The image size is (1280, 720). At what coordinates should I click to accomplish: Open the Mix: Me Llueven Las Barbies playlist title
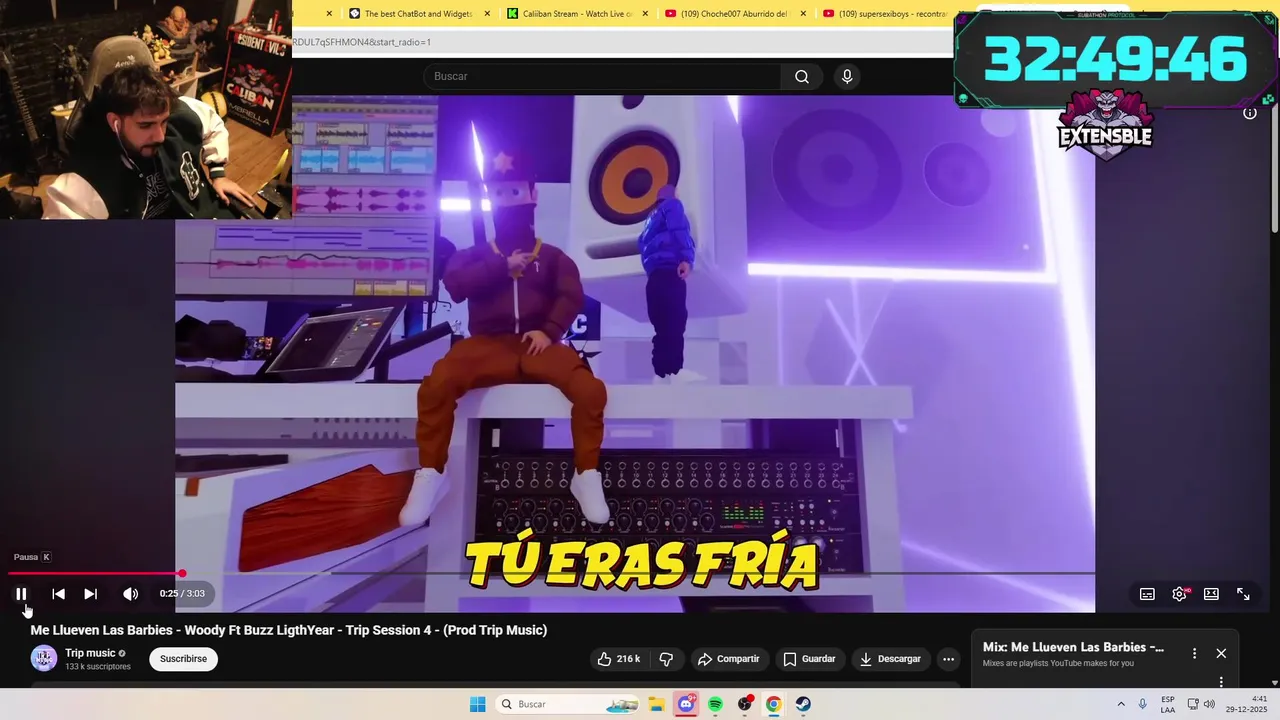click(x=1073, y=647)
